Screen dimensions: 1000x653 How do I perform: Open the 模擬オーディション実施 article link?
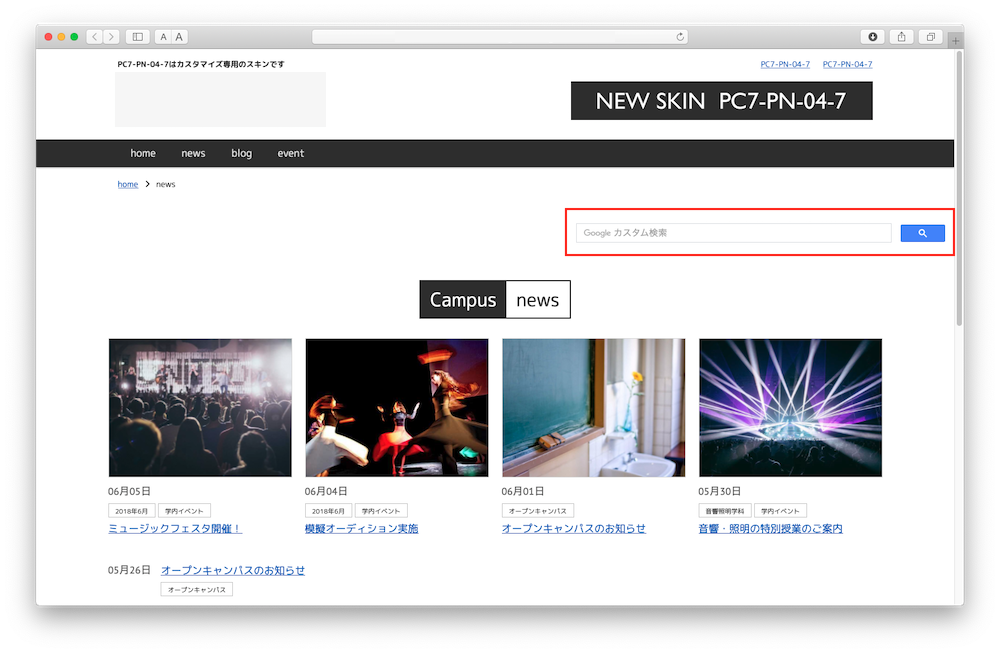(362, 529)
